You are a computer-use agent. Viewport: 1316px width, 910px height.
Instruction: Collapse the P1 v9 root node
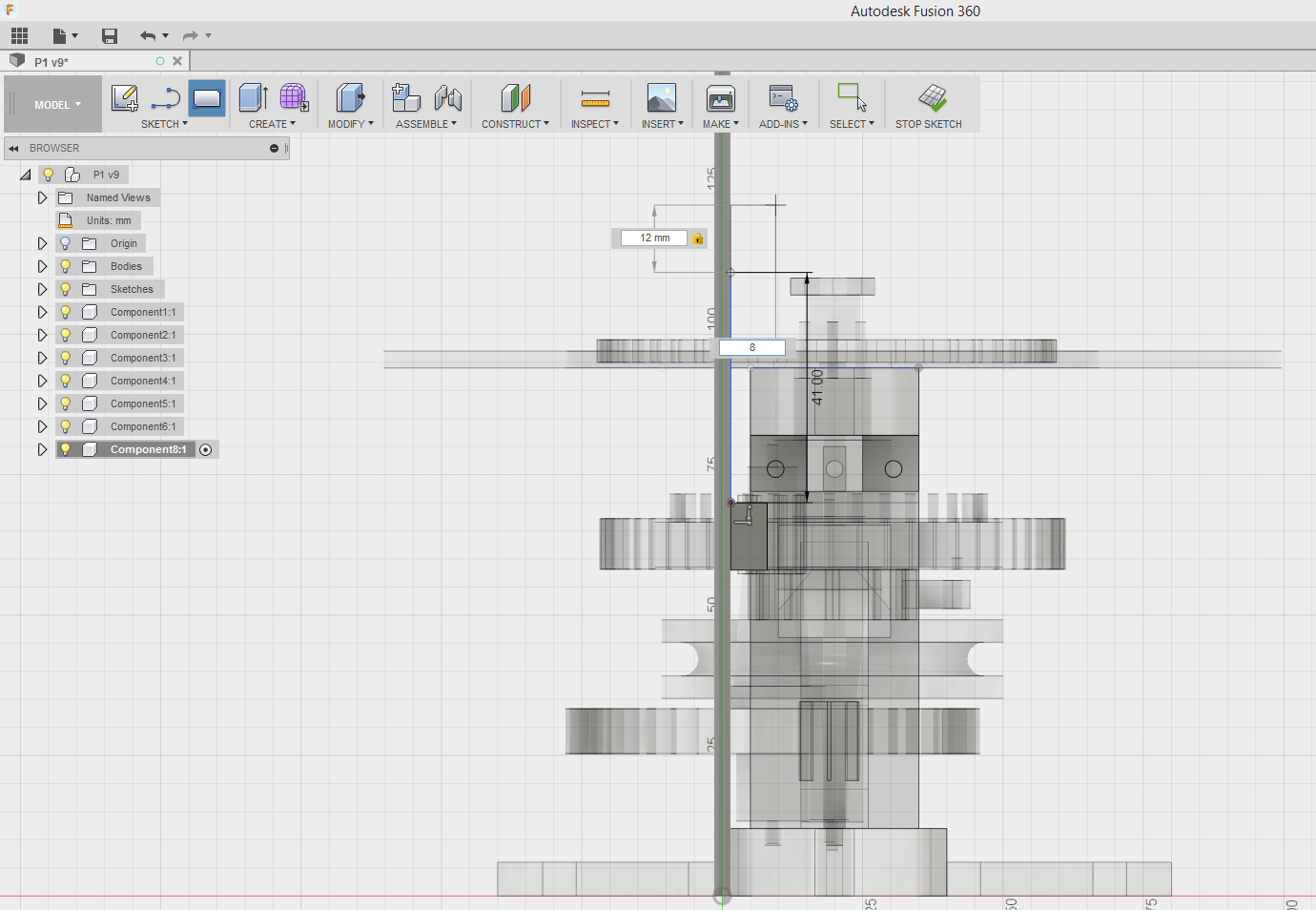(26, 175)
